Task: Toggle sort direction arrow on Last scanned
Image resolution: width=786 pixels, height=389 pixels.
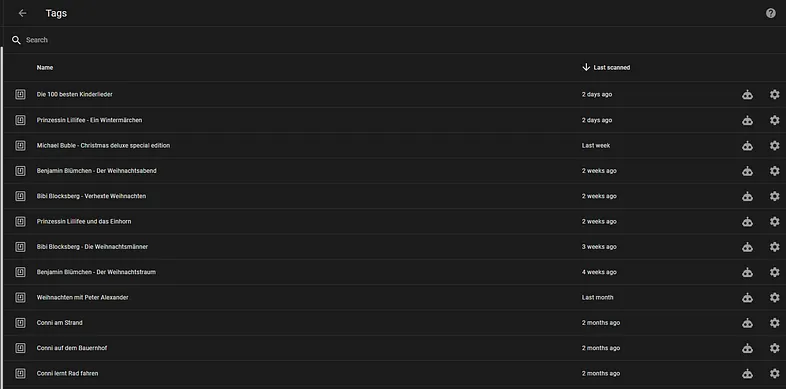Action: 586,67
